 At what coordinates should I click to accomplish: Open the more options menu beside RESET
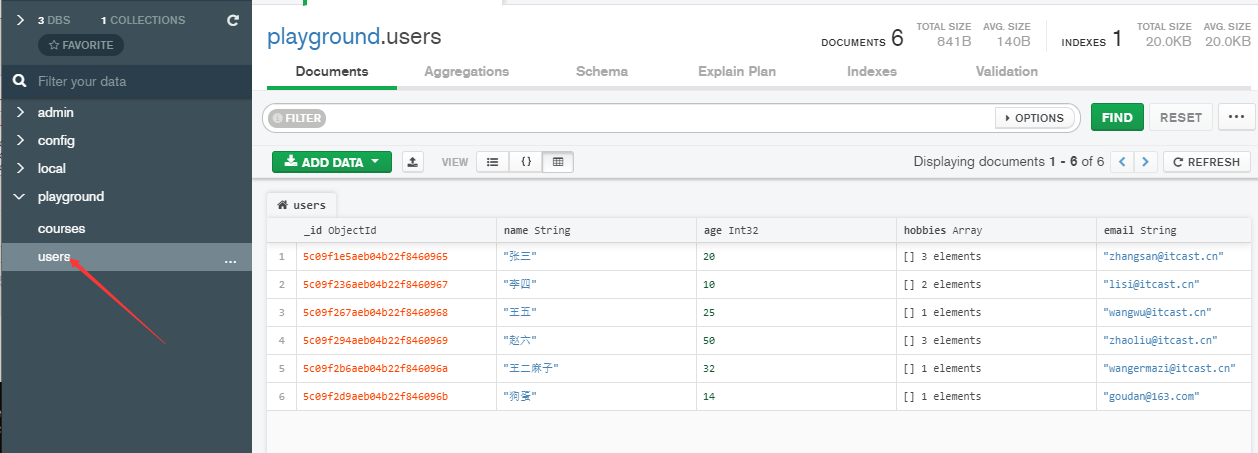[x=1236, y=117]
